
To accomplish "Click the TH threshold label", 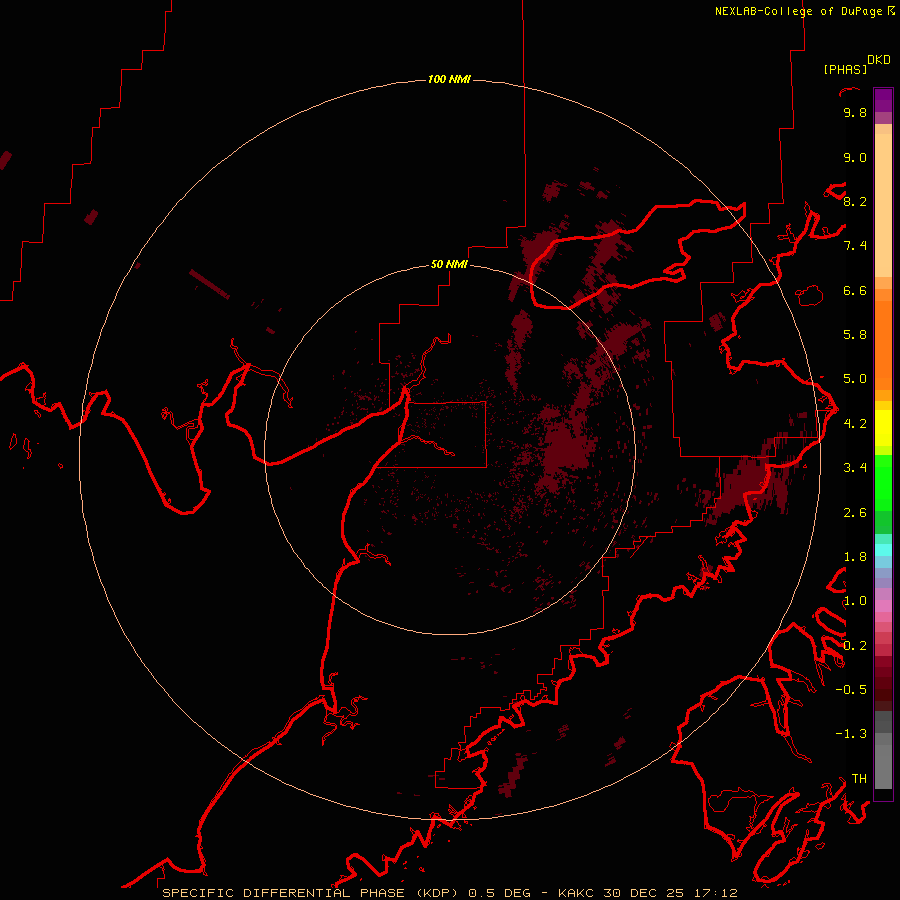I will coord(859,778).
